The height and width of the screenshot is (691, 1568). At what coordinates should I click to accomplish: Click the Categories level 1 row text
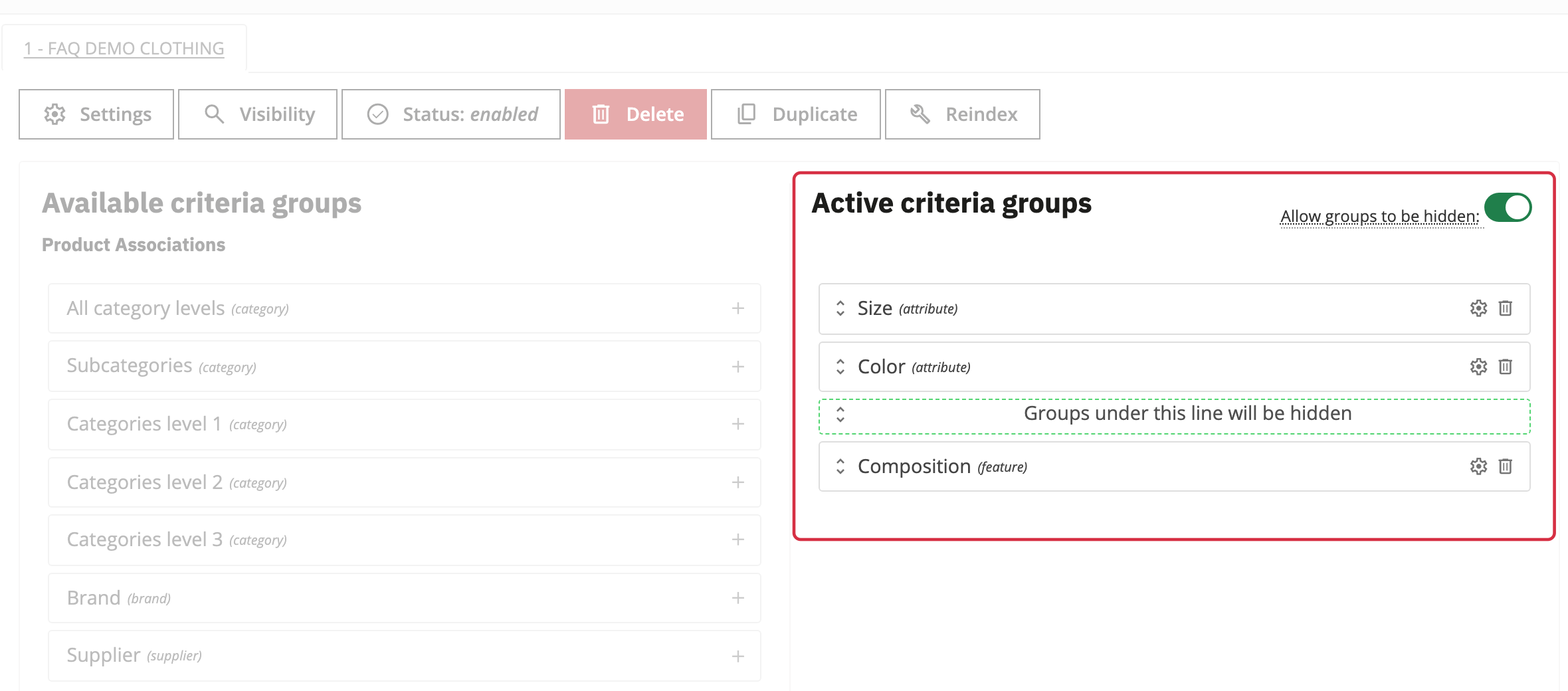tap(177, 424)
